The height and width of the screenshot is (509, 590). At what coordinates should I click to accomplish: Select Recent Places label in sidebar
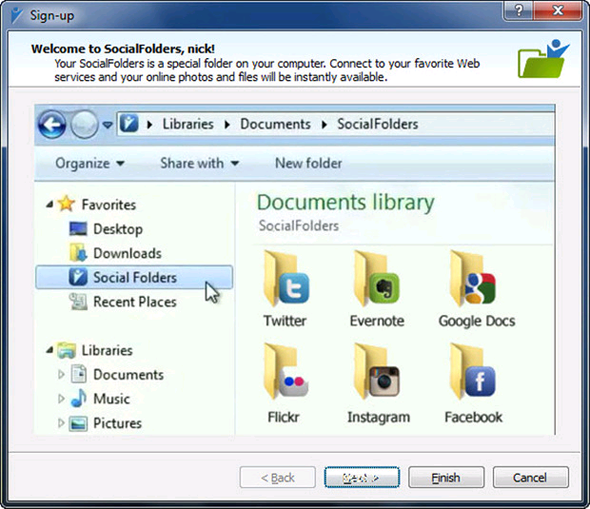pyautogui.click(x=135, y=302)
